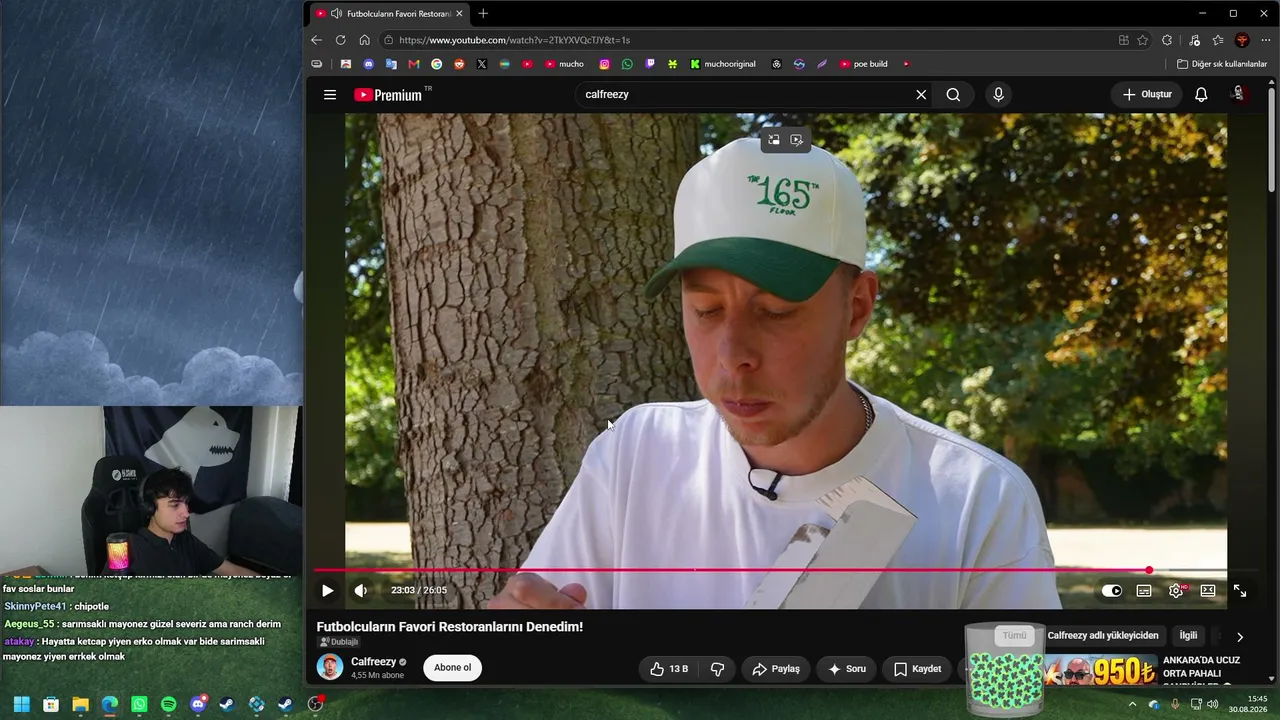The image size is (1280, 720).
Task: Open the browser profile avatar
Action: tap(1242, 40)
